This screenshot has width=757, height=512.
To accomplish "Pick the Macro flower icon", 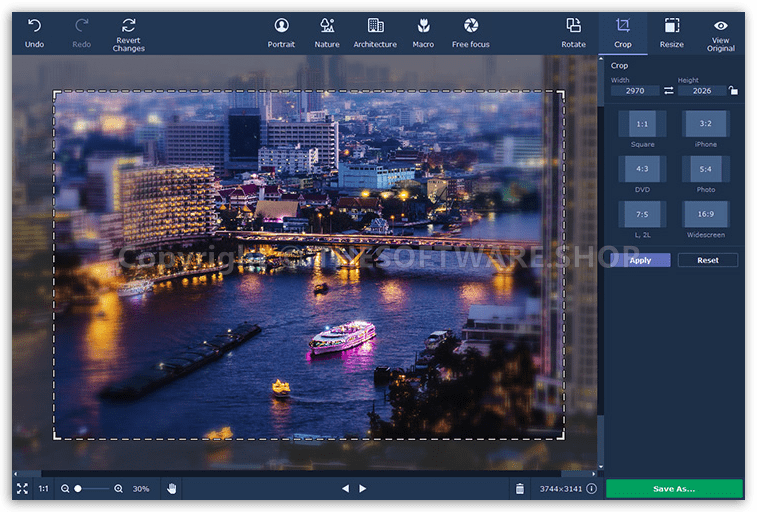I will coord(423,26).
